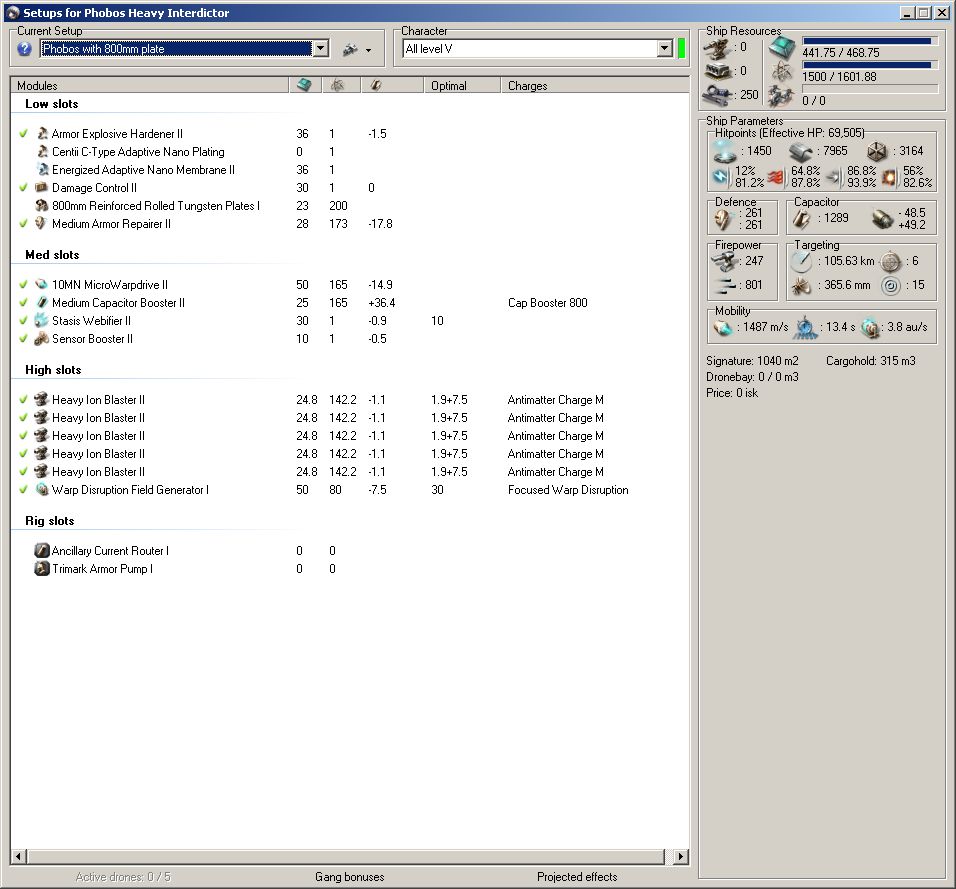Click the Active drones 0 / 5 label
Screen dimensions: 956x889
coord(123,877)
